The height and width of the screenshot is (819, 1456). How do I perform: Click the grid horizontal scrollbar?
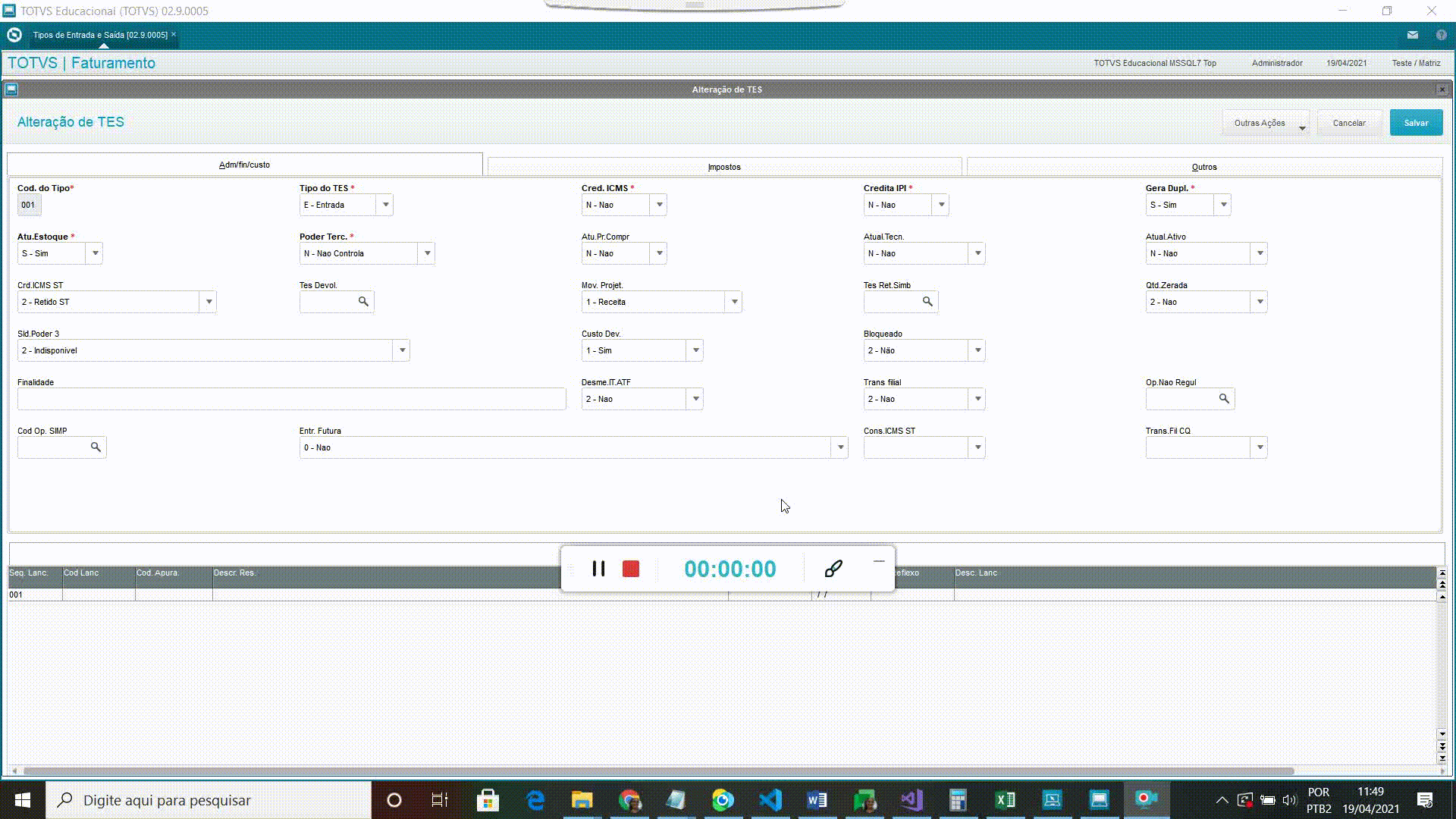click(658, 771)
